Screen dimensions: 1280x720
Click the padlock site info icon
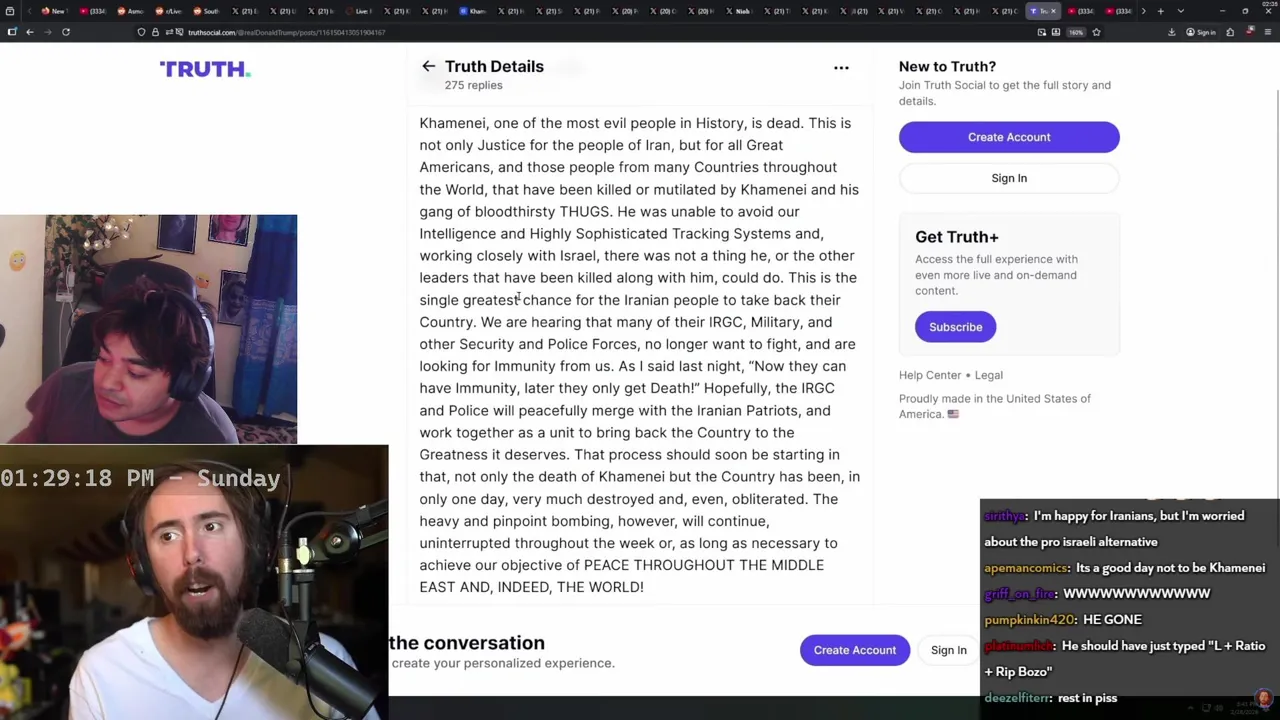[x=155, y=32]
